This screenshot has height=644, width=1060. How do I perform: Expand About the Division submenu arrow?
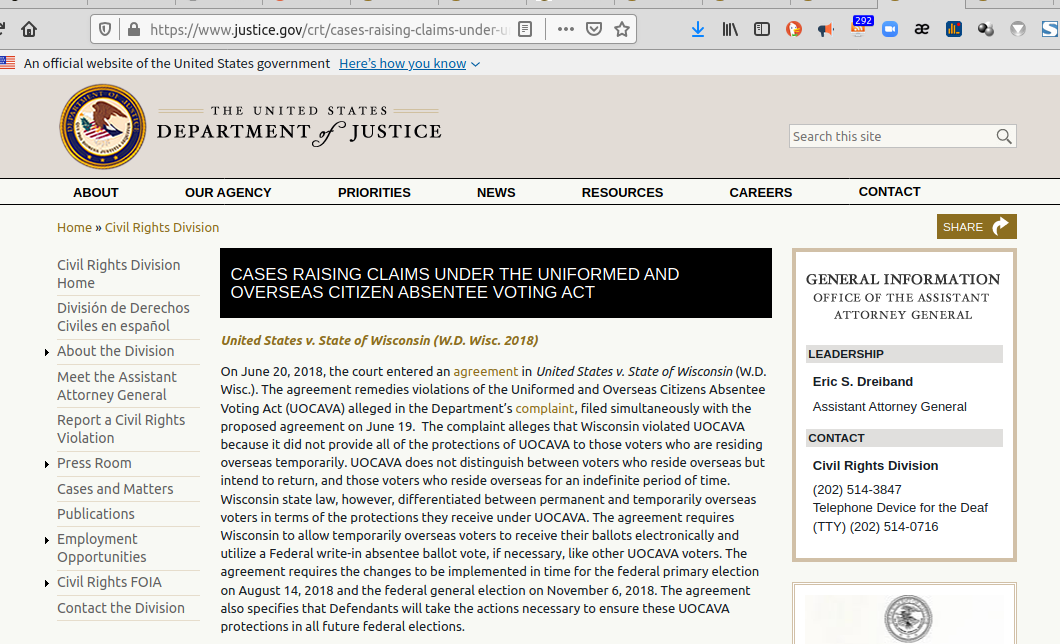click(x=47, y=352)
